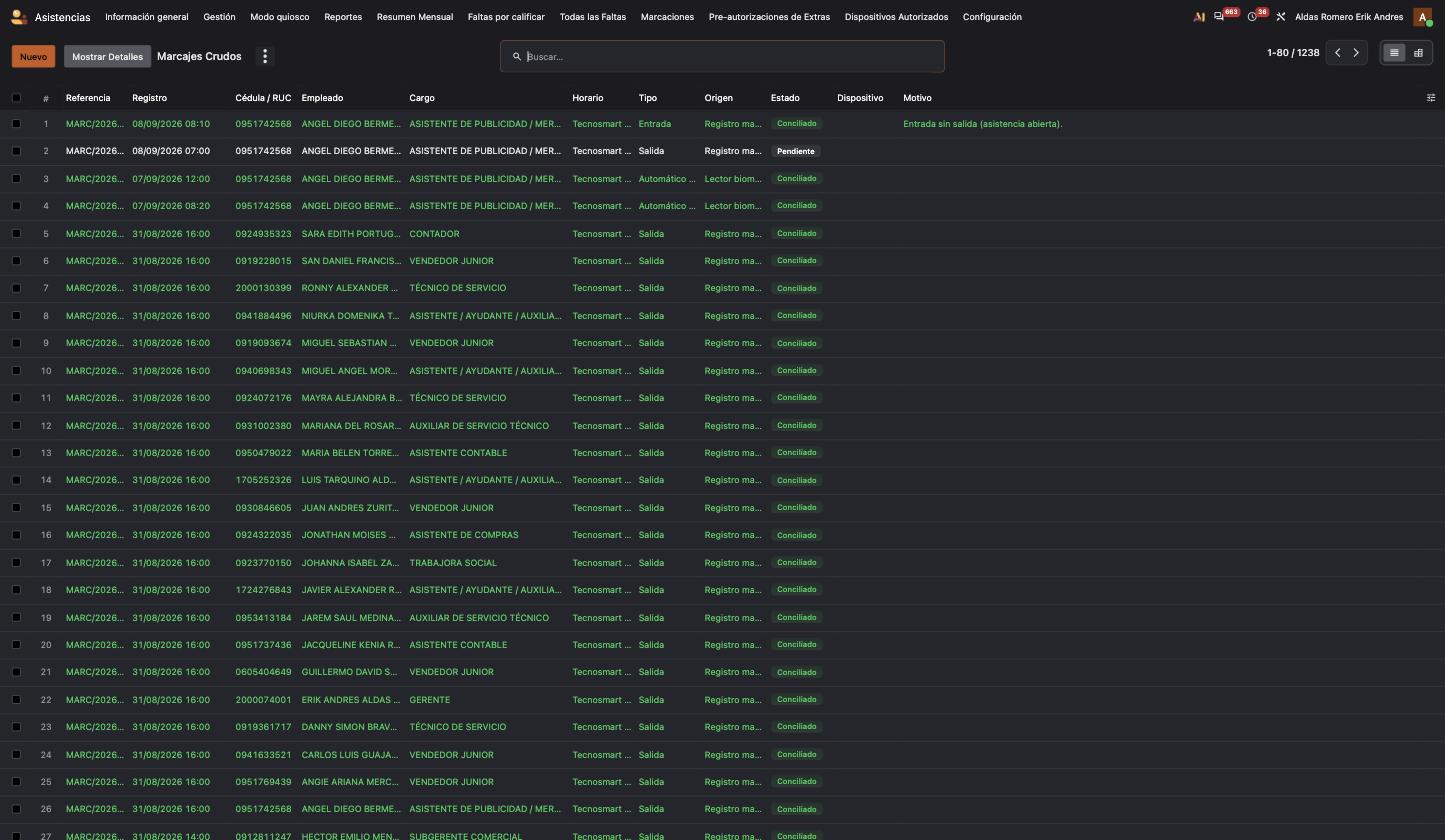Open Dispositivos Autorizados menu item
Image resolution: width=1445 pixels, height=840 pixels.
click(x=896, y=17)
